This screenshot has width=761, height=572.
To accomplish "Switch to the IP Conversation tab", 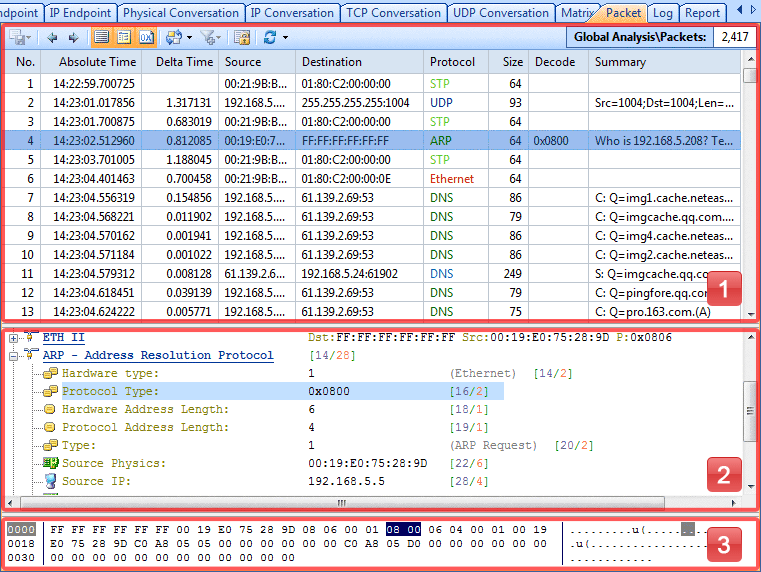I will point(292,13).
